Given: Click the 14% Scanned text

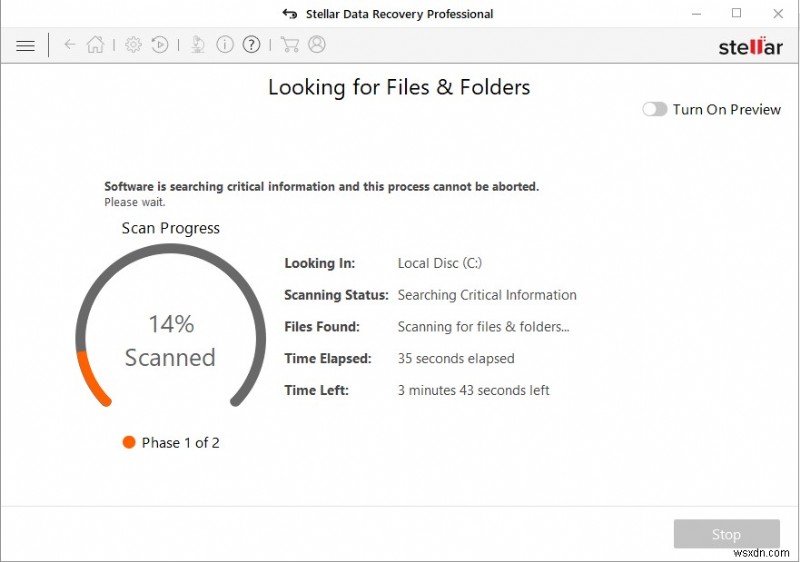Looking at the screenshot, I should point(170,340).
